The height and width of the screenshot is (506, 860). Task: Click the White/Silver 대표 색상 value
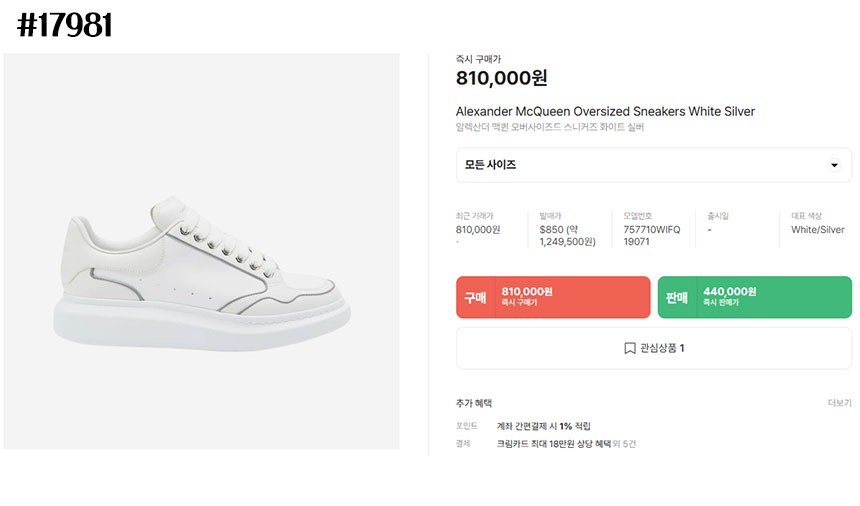(x=817, y=229)
